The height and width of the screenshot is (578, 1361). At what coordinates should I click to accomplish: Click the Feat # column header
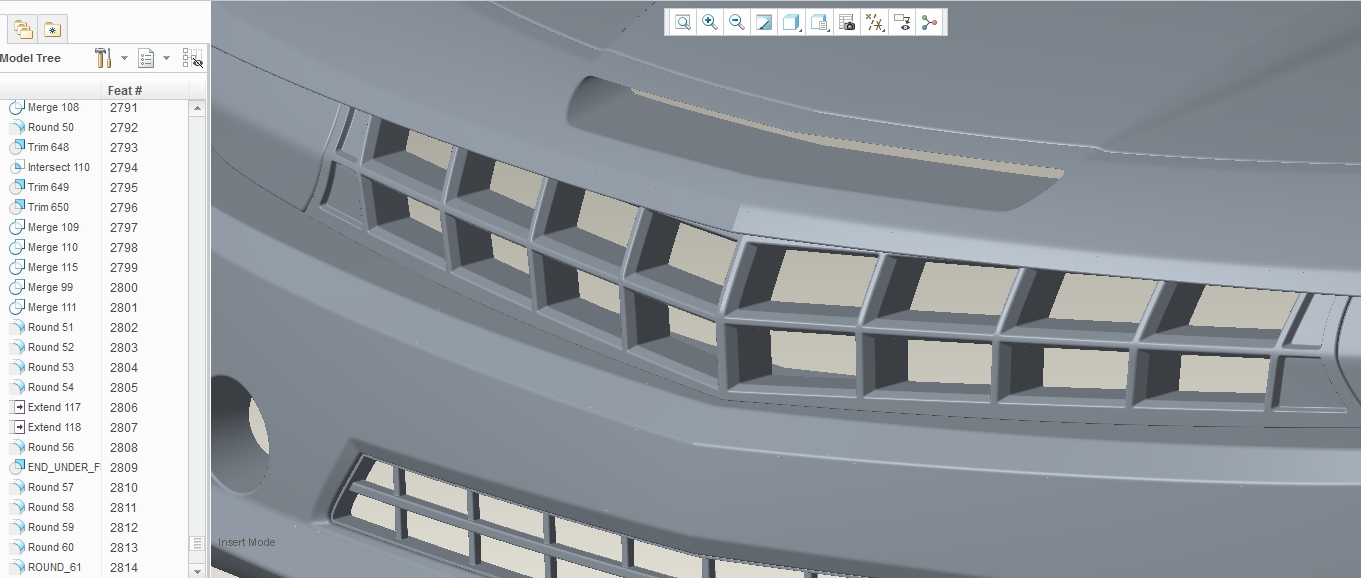click(x=125, y=90)
